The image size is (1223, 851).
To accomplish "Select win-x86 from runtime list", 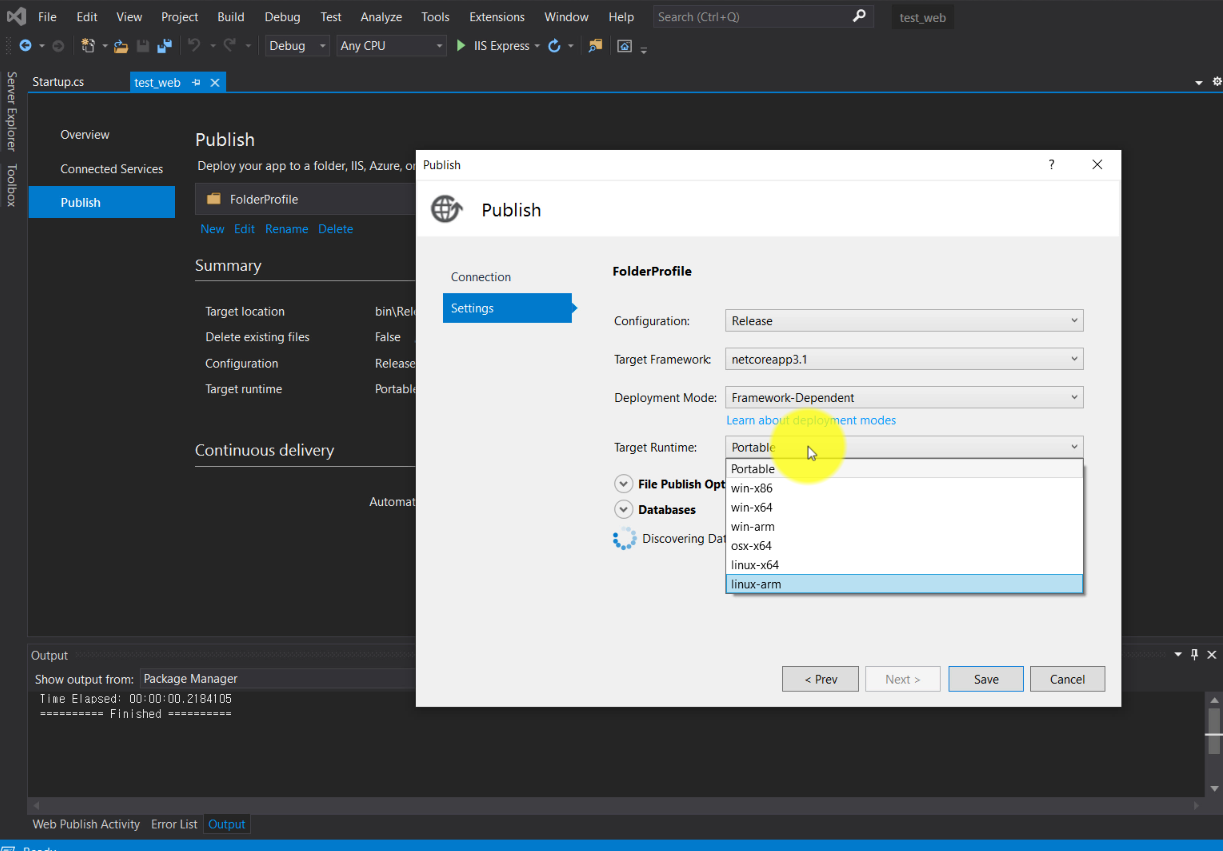I will click(x=904, y=488).
